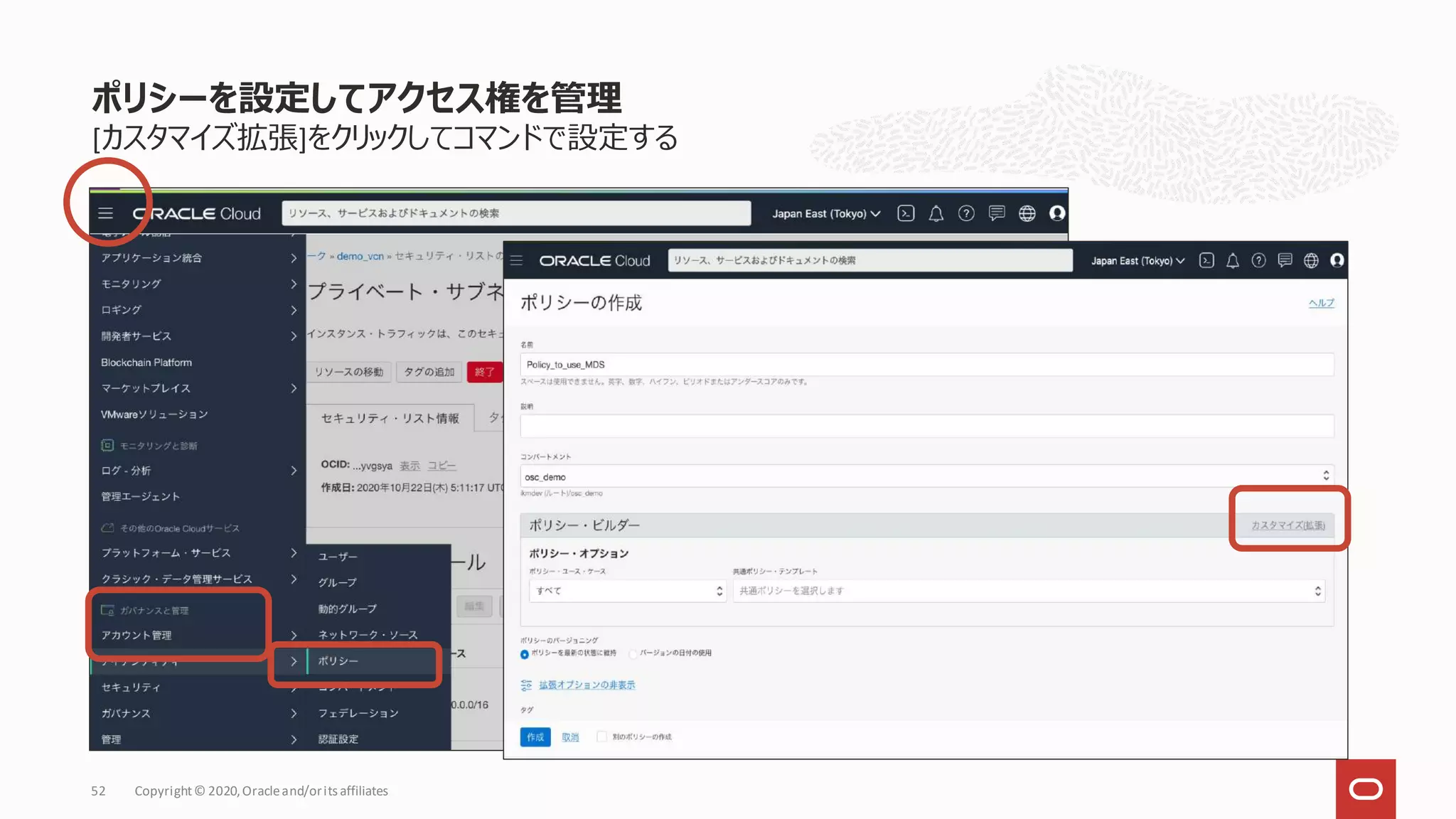1456x819 pixels.
Task: Click the 作成 button
Action: [535, 737]
